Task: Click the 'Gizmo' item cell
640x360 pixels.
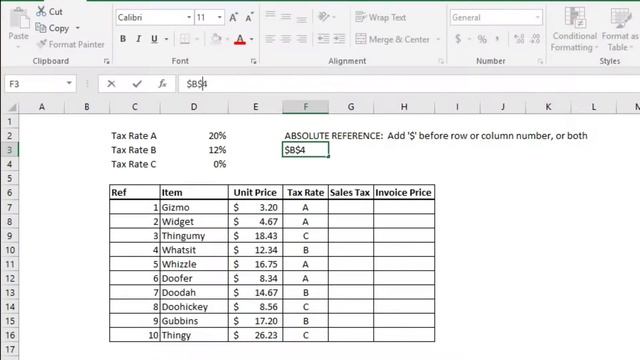Action: [194, 207]
